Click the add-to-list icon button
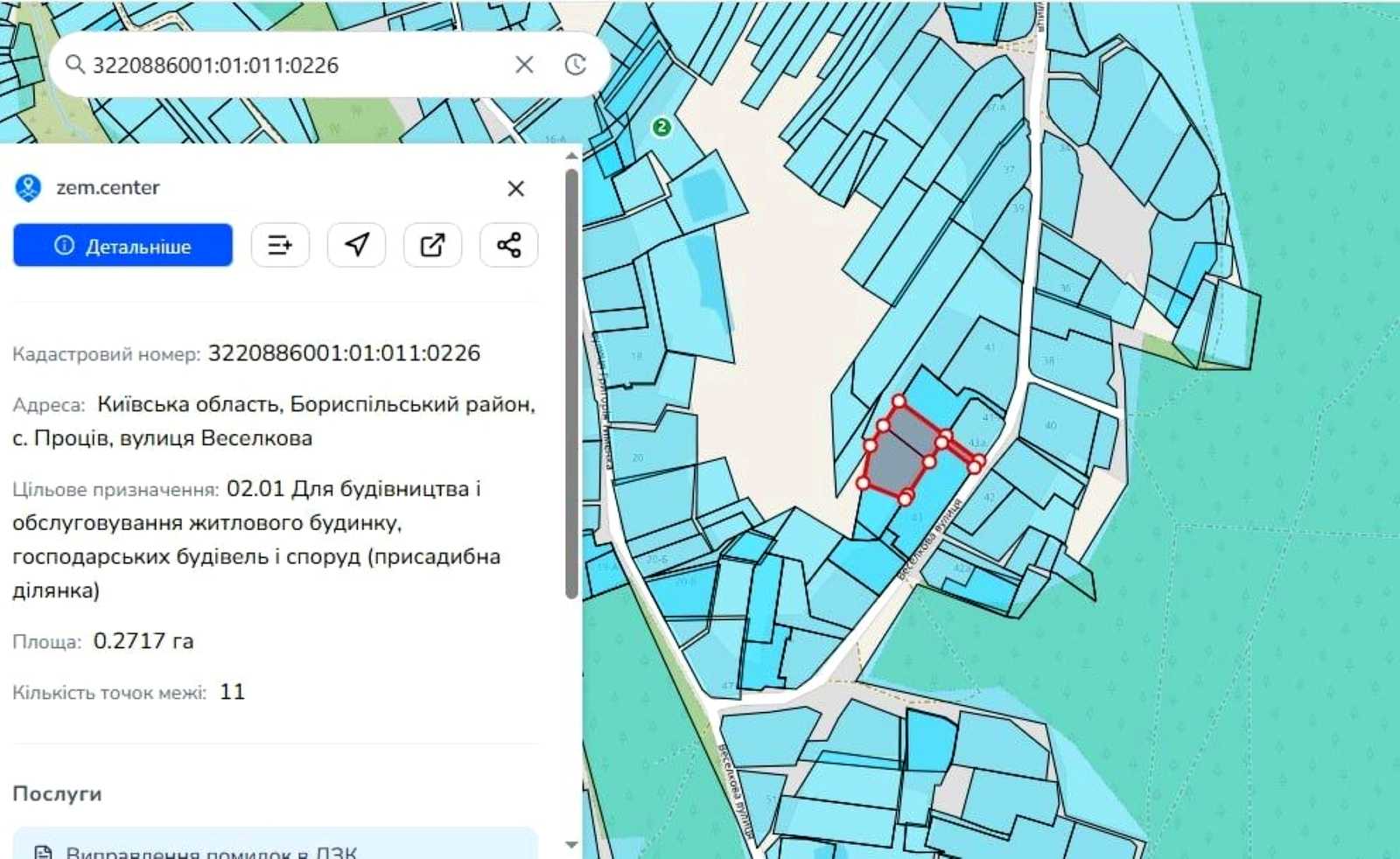The height and width of the screenshot is (859, 1400). coord(280,245)
